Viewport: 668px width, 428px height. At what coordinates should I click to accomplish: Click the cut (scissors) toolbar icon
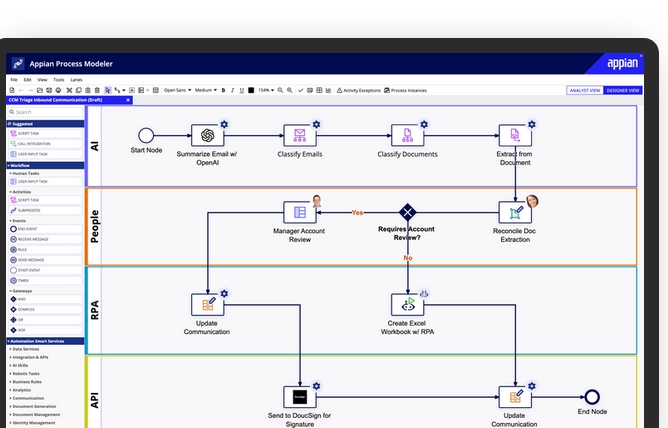69,90
